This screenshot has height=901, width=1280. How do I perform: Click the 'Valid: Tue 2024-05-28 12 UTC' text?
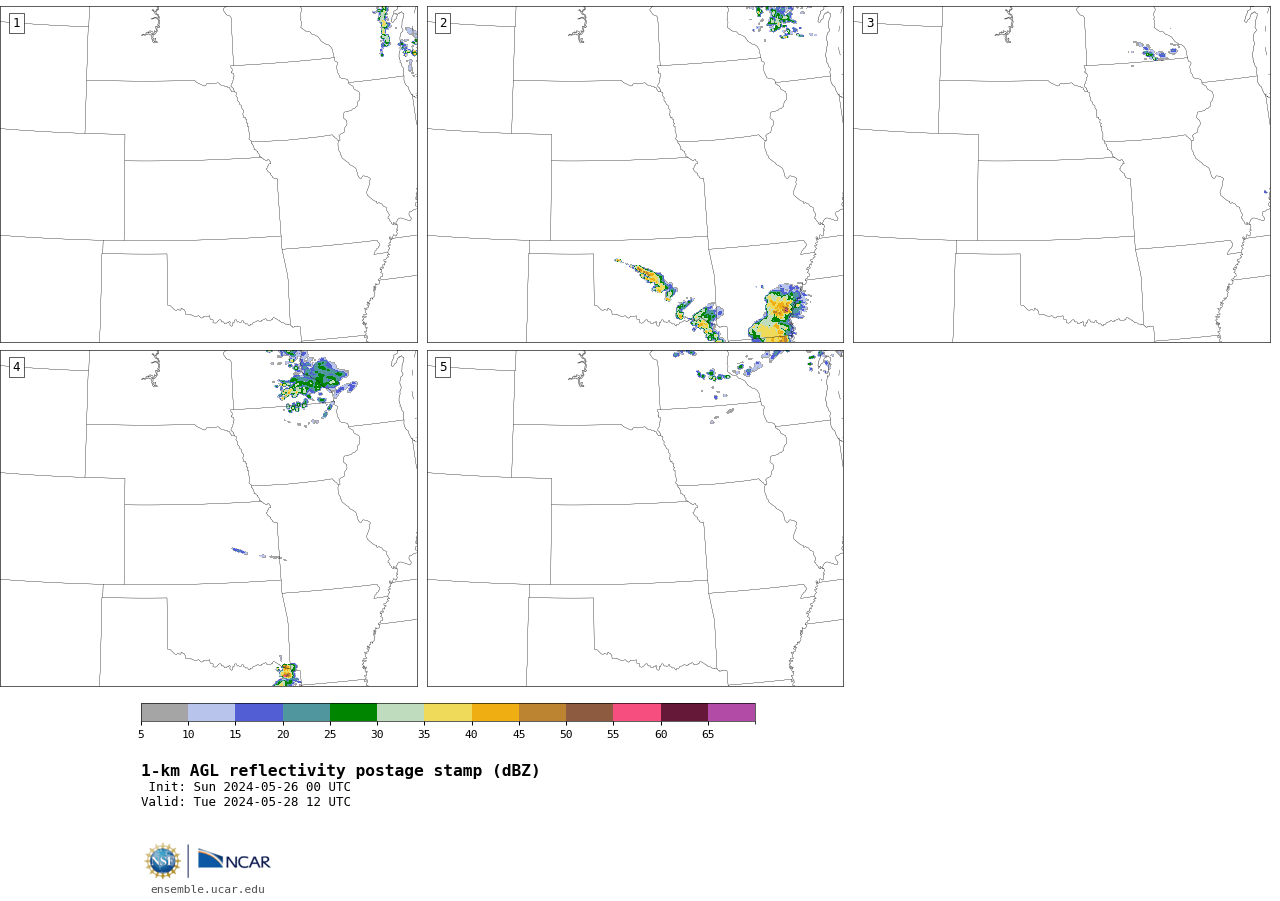click(x=246, y=802)
